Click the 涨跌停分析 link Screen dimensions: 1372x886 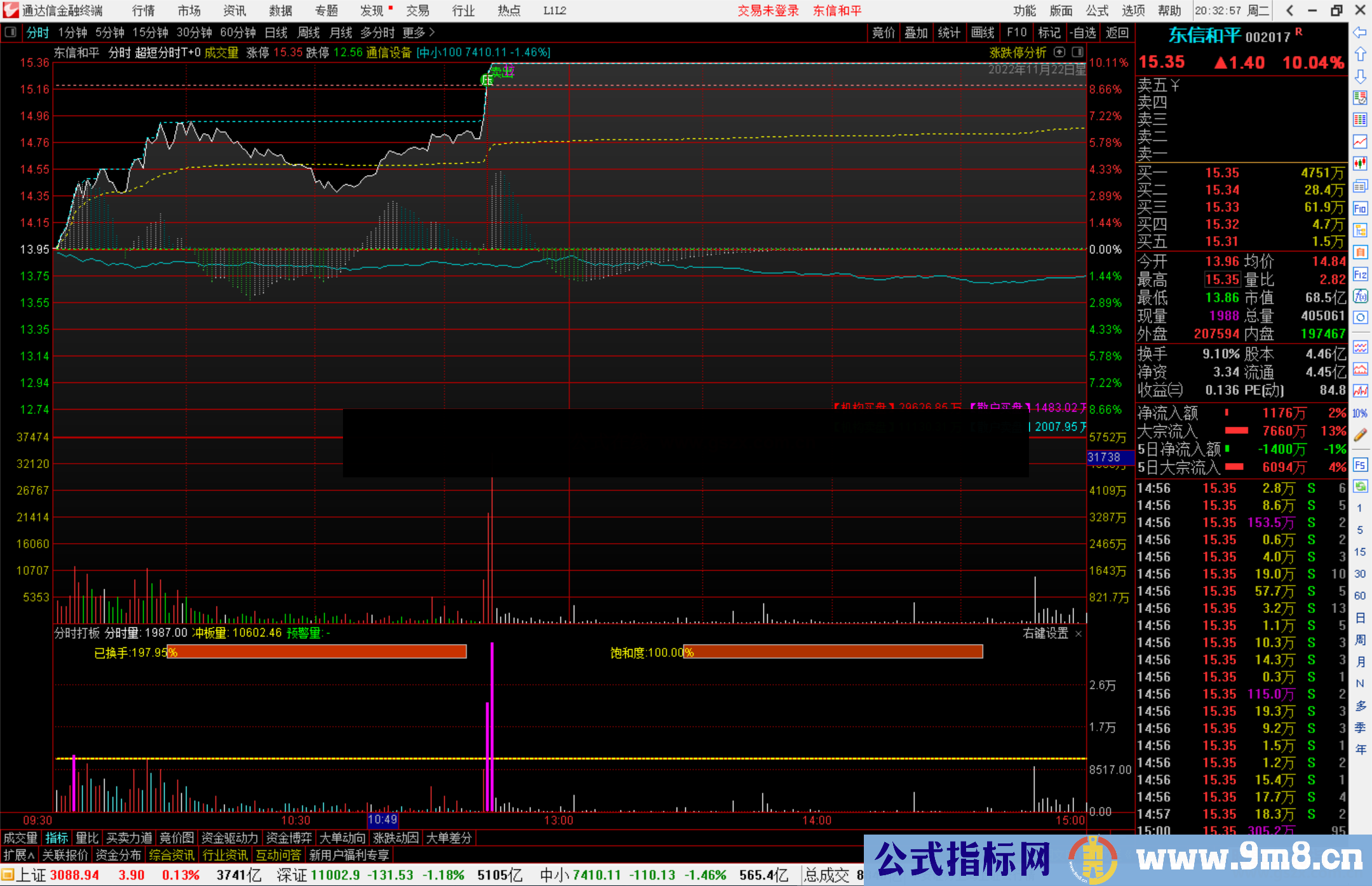[x=1018, y=52]
